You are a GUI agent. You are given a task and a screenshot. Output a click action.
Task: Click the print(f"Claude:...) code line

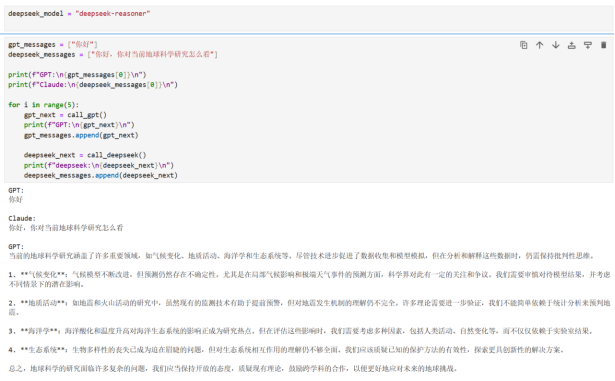point(93,85)
